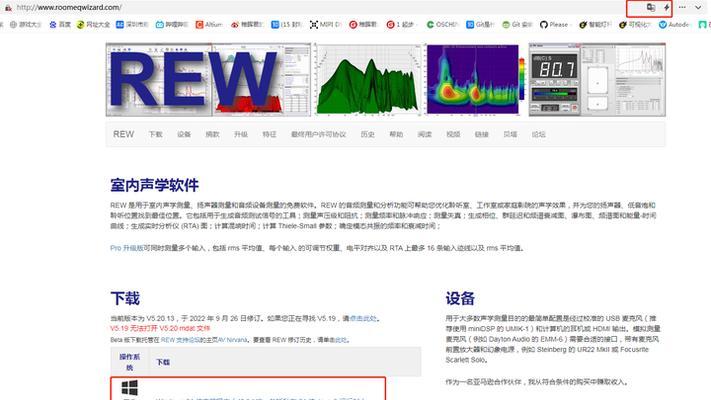711x400 pixels.
Task: Click the 下载 section heading
Action: tap(125, 298)
